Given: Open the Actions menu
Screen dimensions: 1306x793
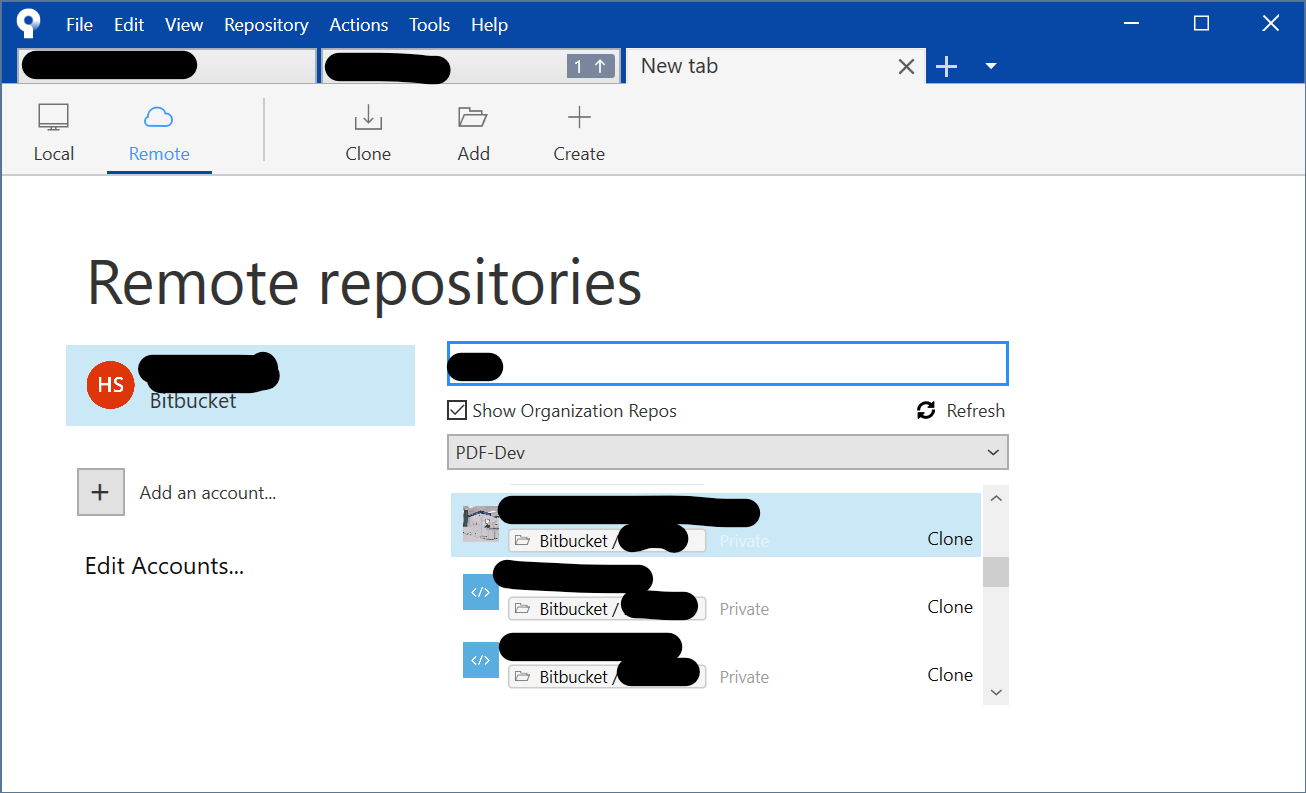Looking at the screenshot, I should 359,25.
